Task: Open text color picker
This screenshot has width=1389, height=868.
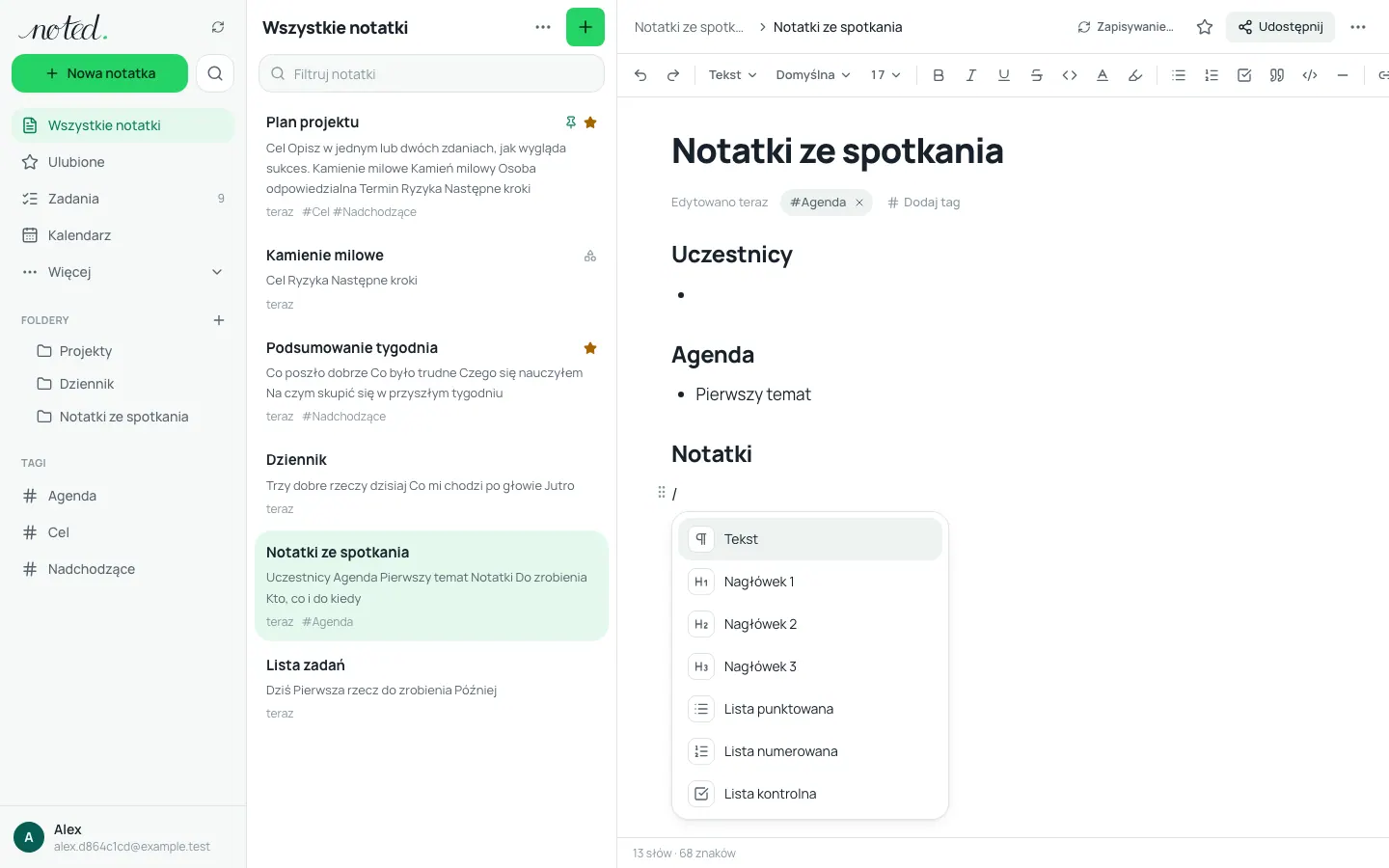Action: click(x=1103, y=75)
